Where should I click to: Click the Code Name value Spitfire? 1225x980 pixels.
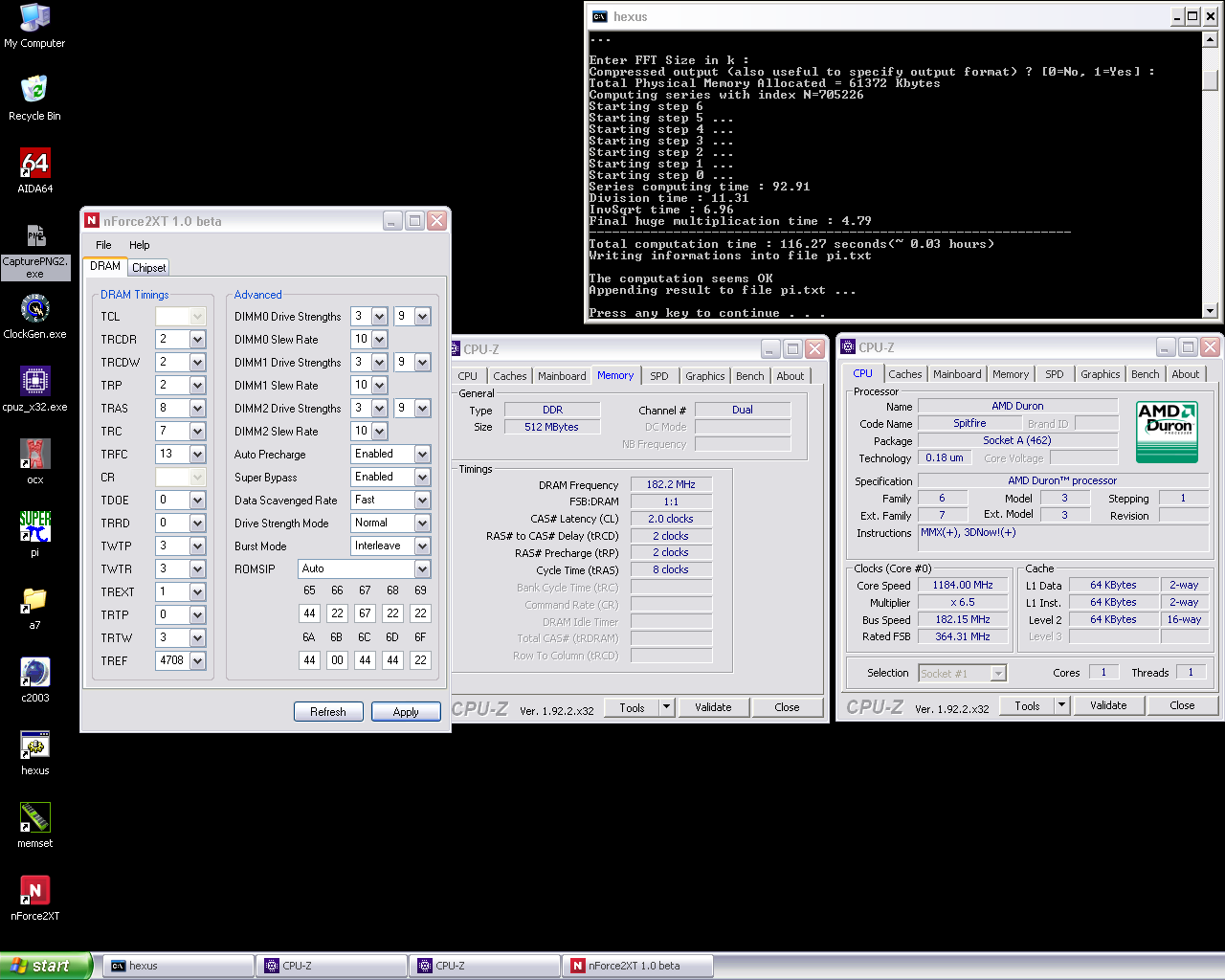(969, 423)
